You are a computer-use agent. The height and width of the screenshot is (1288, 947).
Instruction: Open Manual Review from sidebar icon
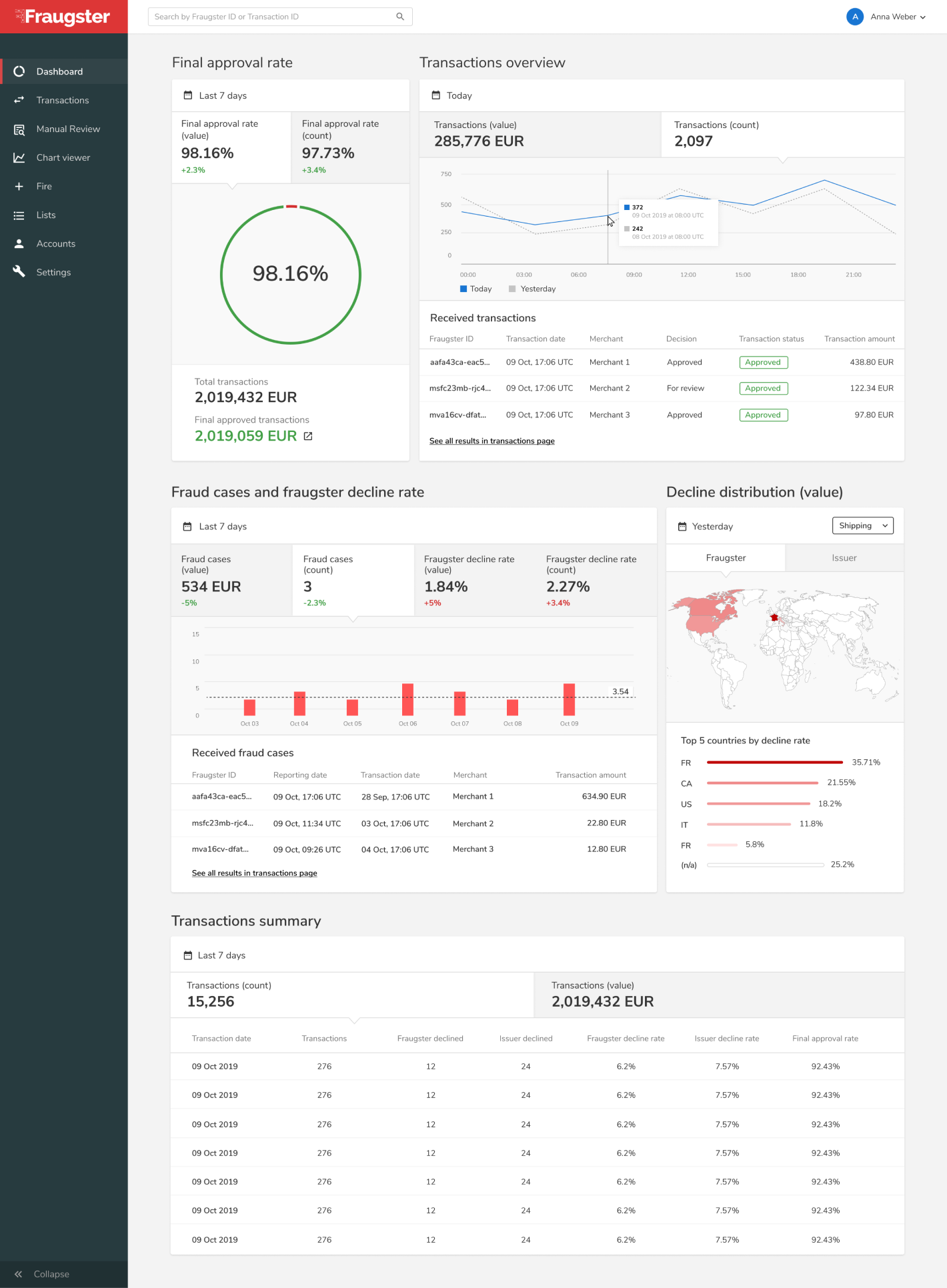[x=19, y=129]
